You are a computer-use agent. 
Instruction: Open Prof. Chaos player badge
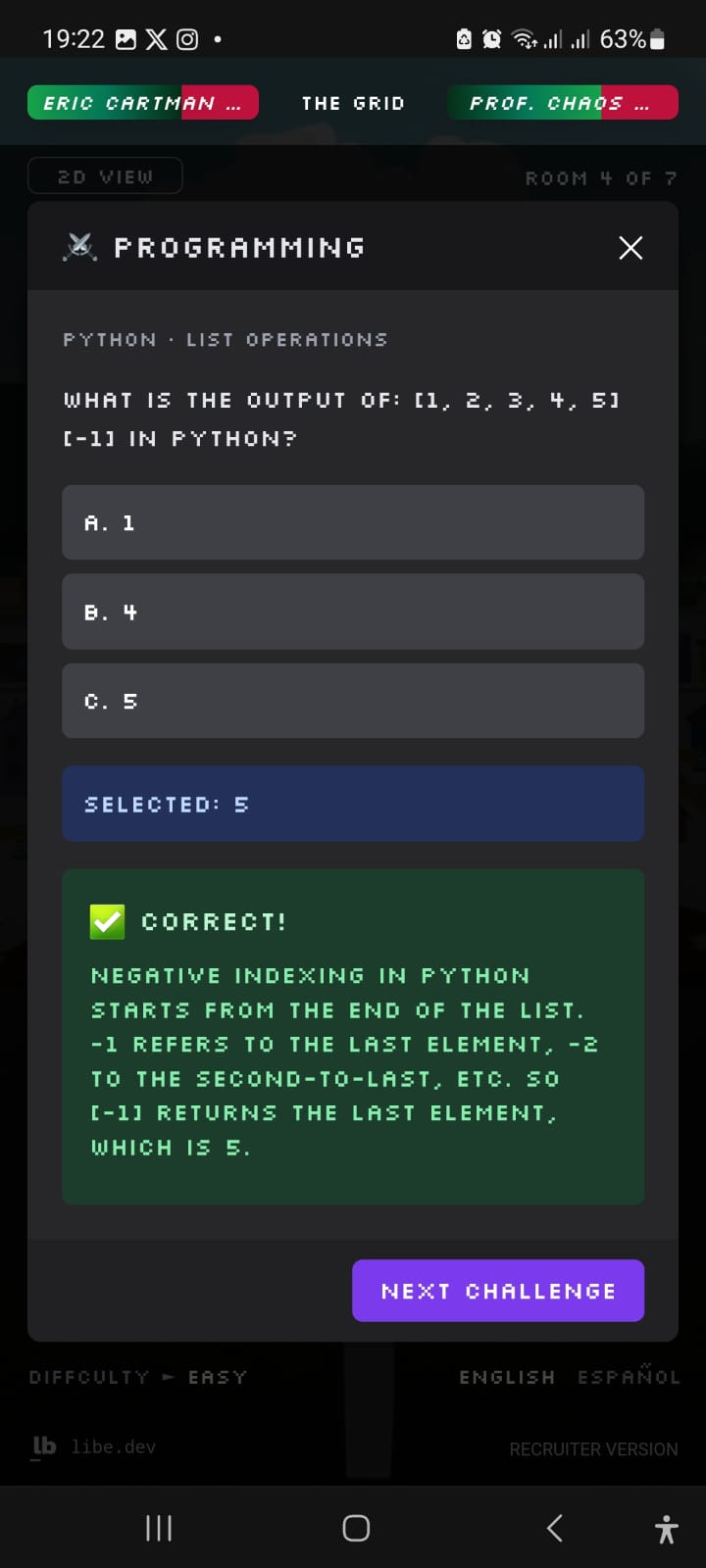[563, 103]
